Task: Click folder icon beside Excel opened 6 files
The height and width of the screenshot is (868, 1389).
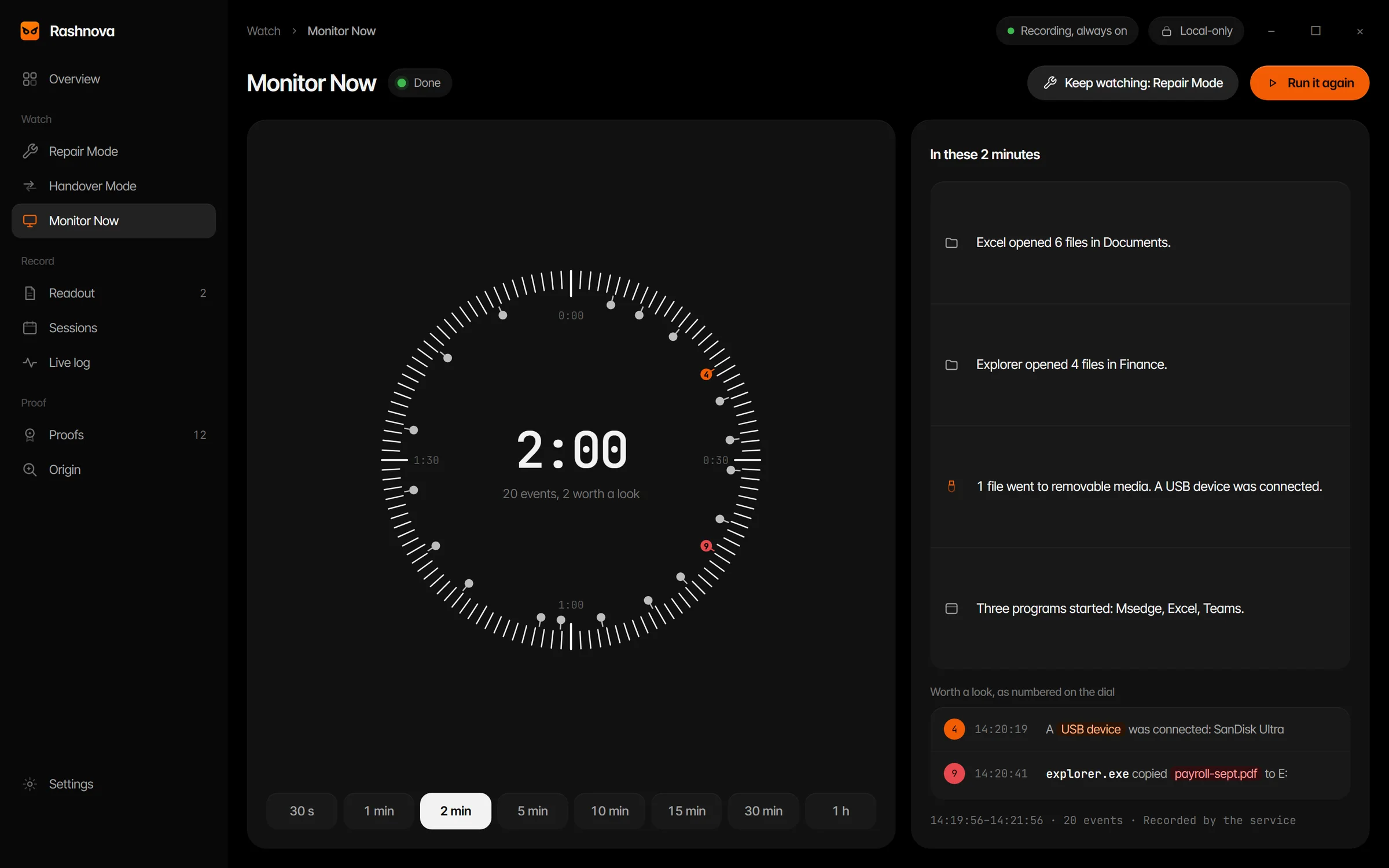Action: pyautogui.click(x=951, y=242)
